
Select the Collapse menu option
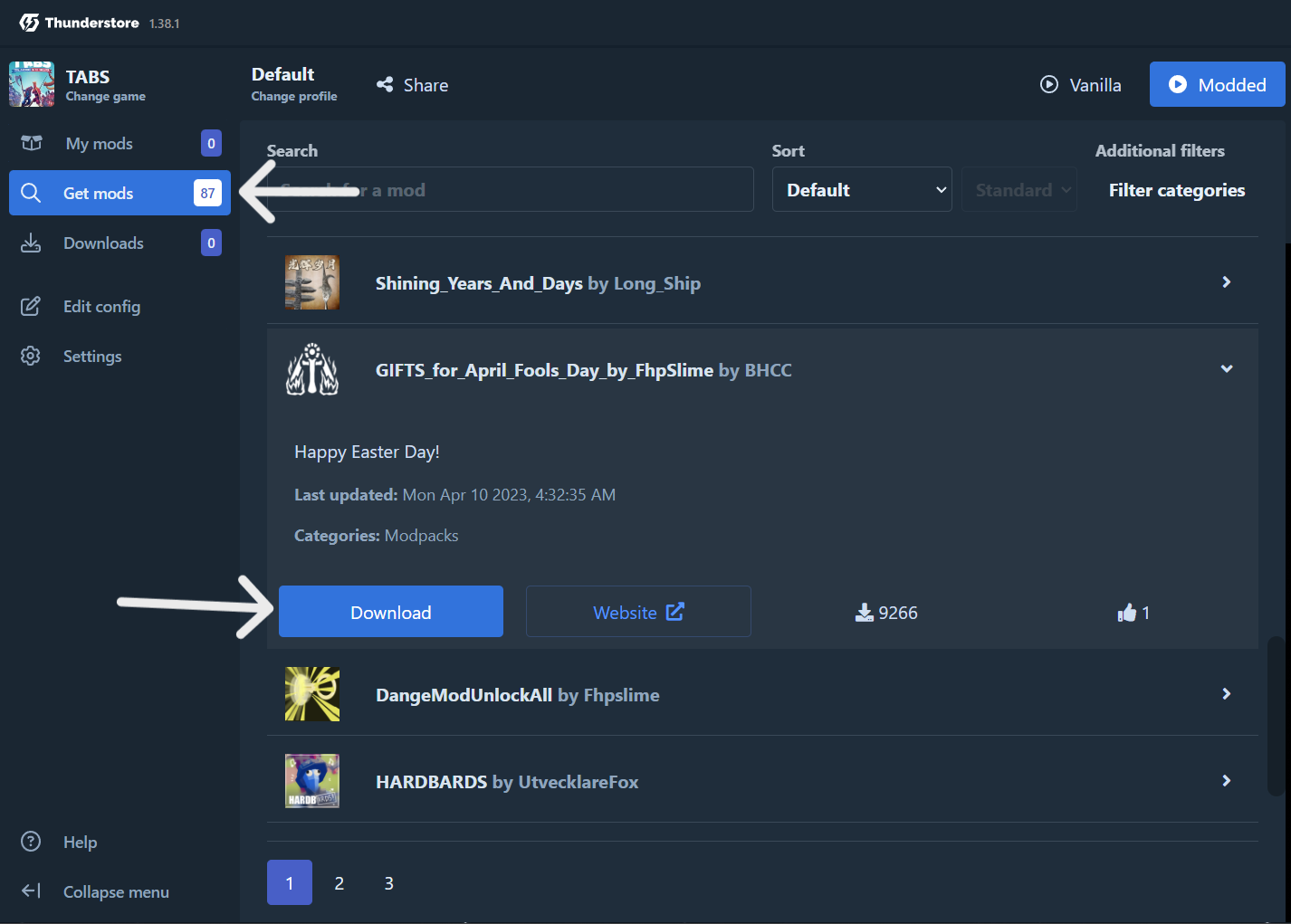point(120,891)
